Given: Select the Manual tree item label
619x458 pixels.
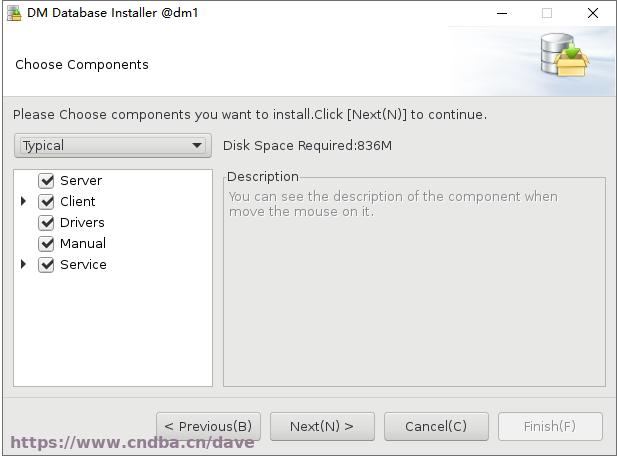Looking at the screenshot, I should [x=83, y=244].
